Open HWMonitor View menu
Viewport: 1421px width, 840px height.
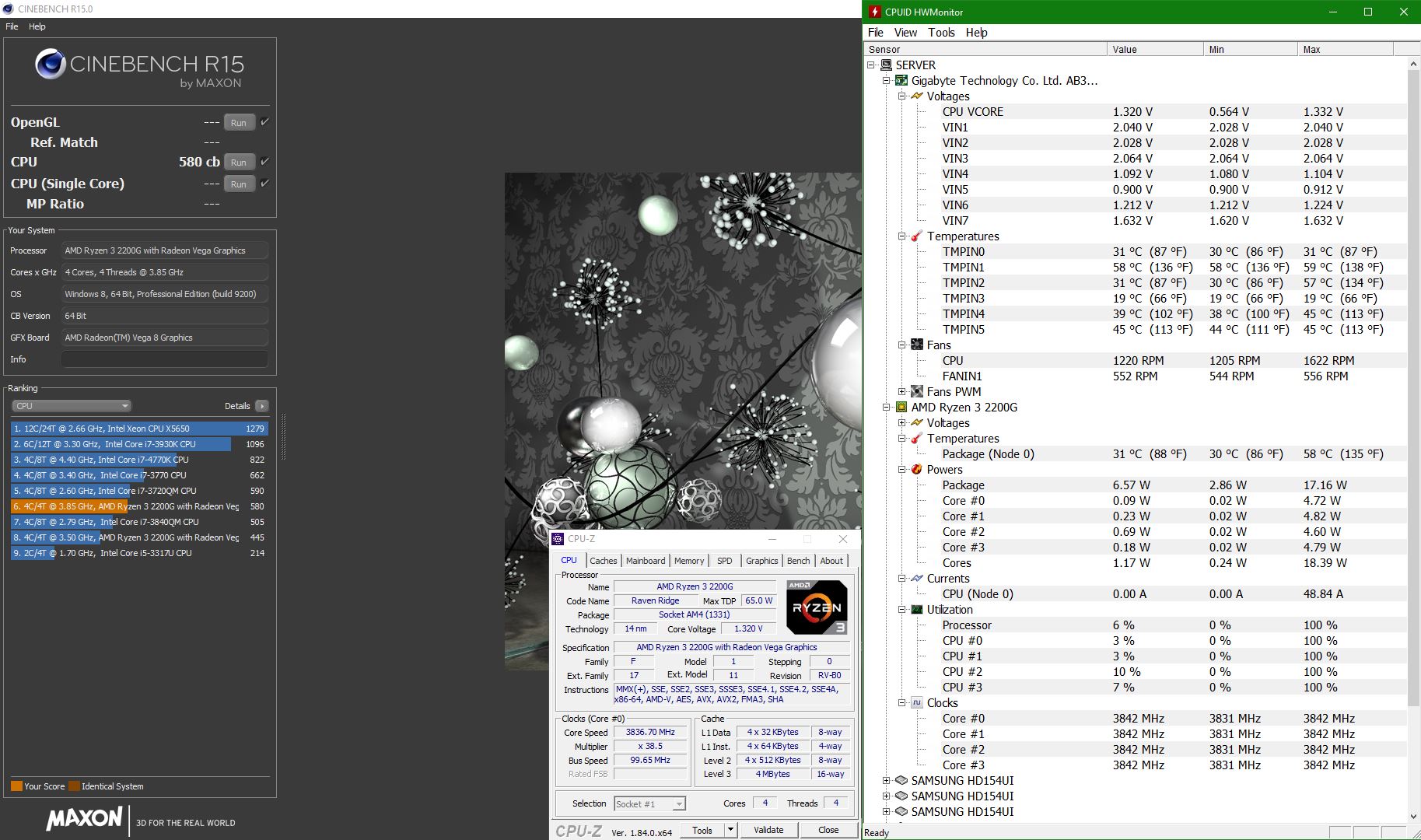pos(905,33)
